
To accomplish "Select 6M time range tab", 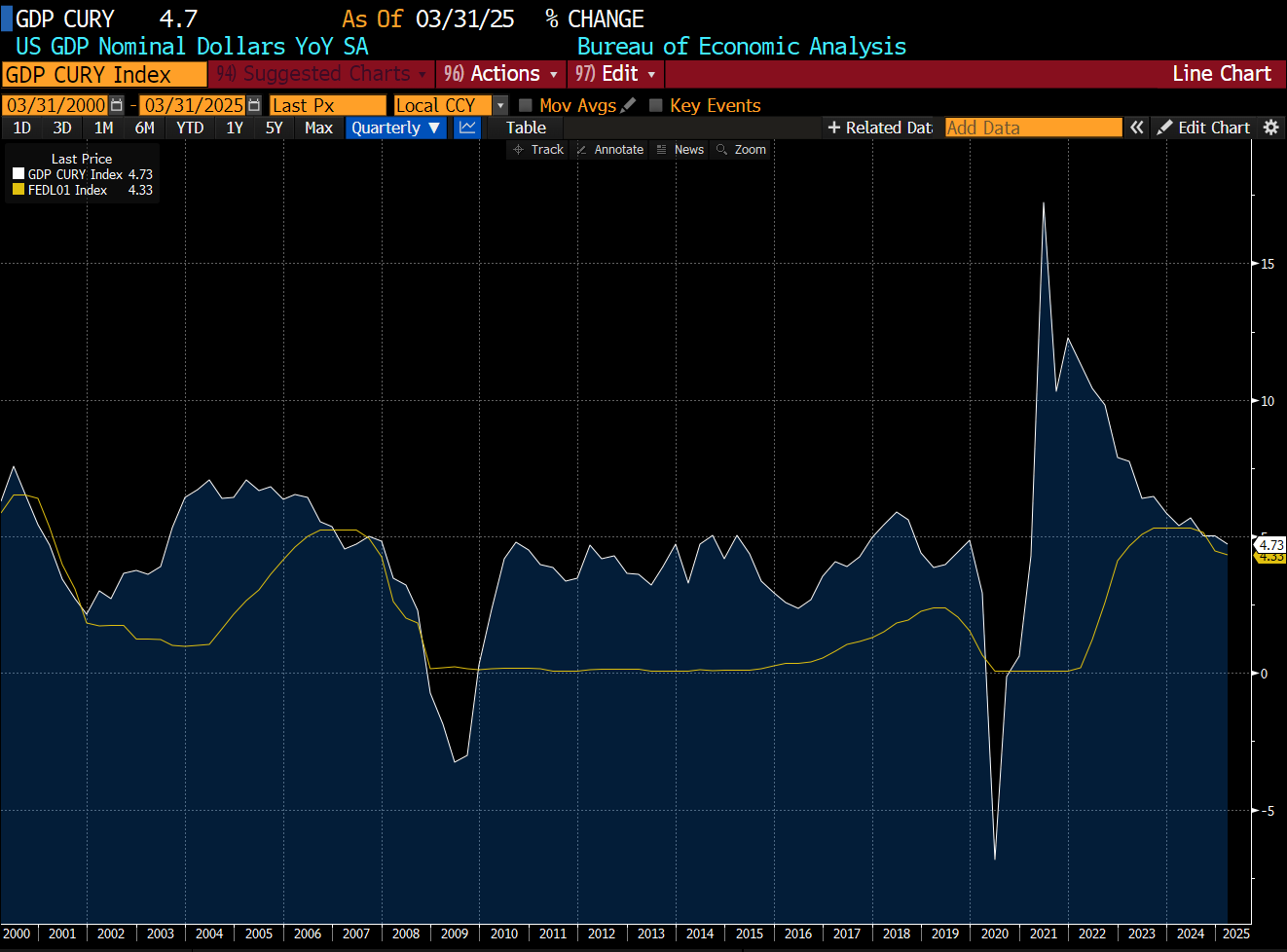I will coord(145,128).
